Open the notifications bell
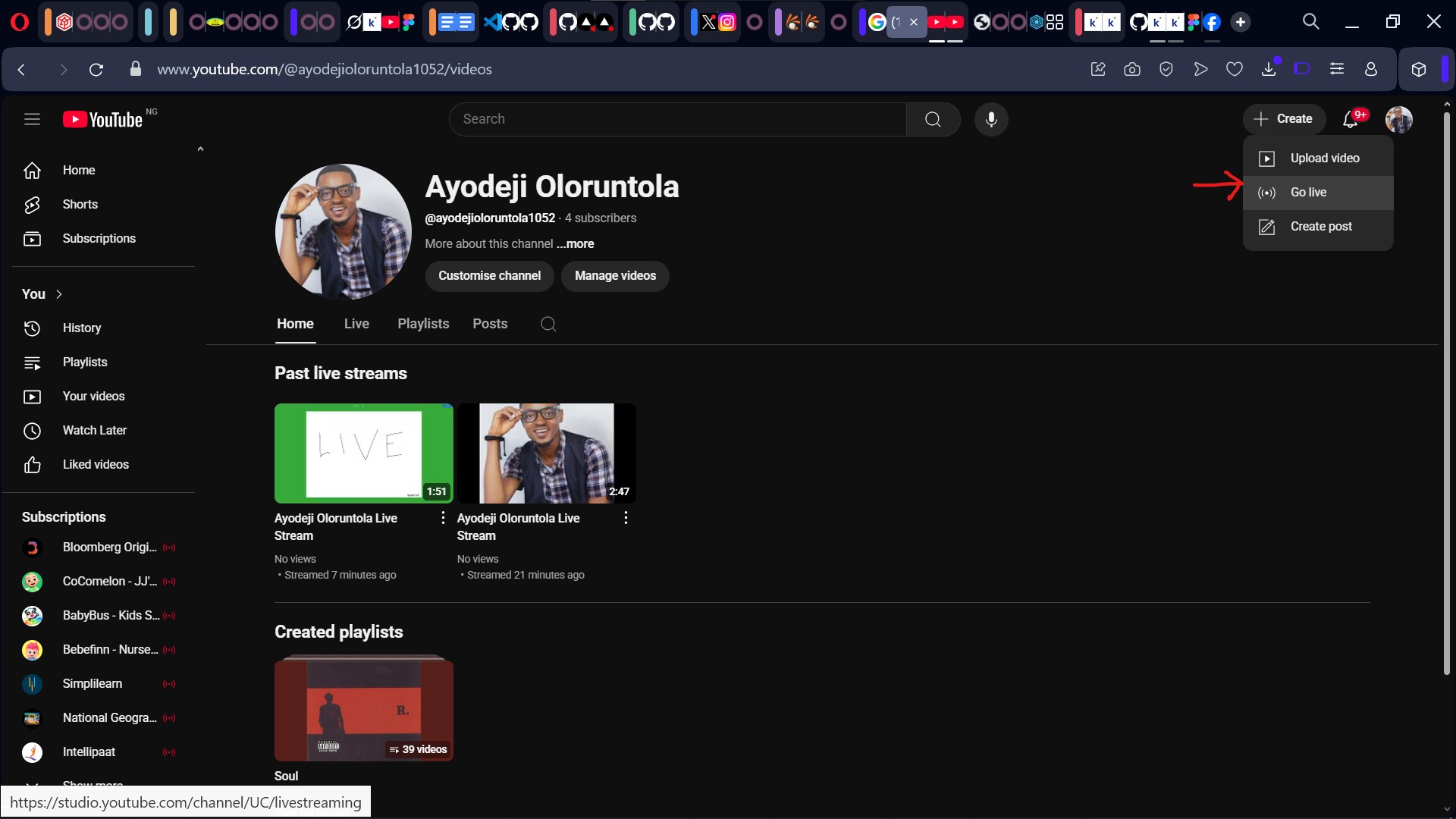This screenshot has width=1456, height=819. tap(1351, 119)
